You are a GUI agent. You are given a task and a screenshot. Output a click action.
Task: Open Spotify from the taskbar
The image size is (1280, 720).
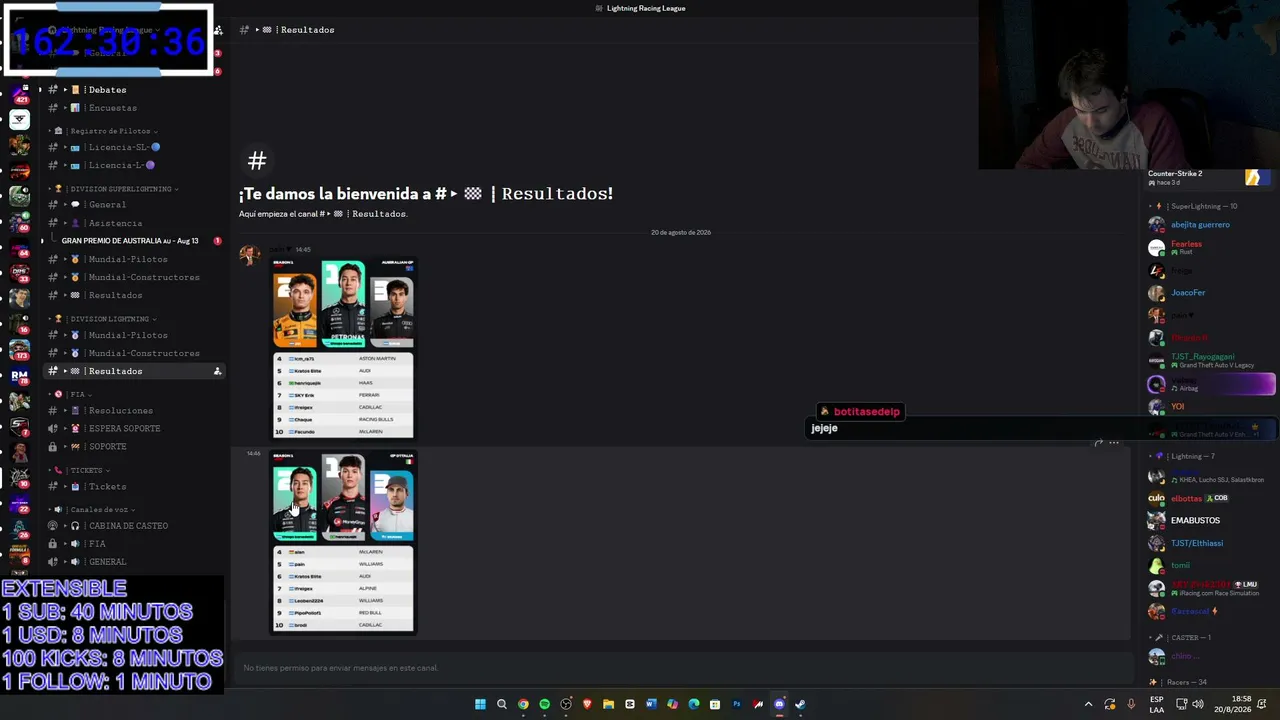point(544,704)
